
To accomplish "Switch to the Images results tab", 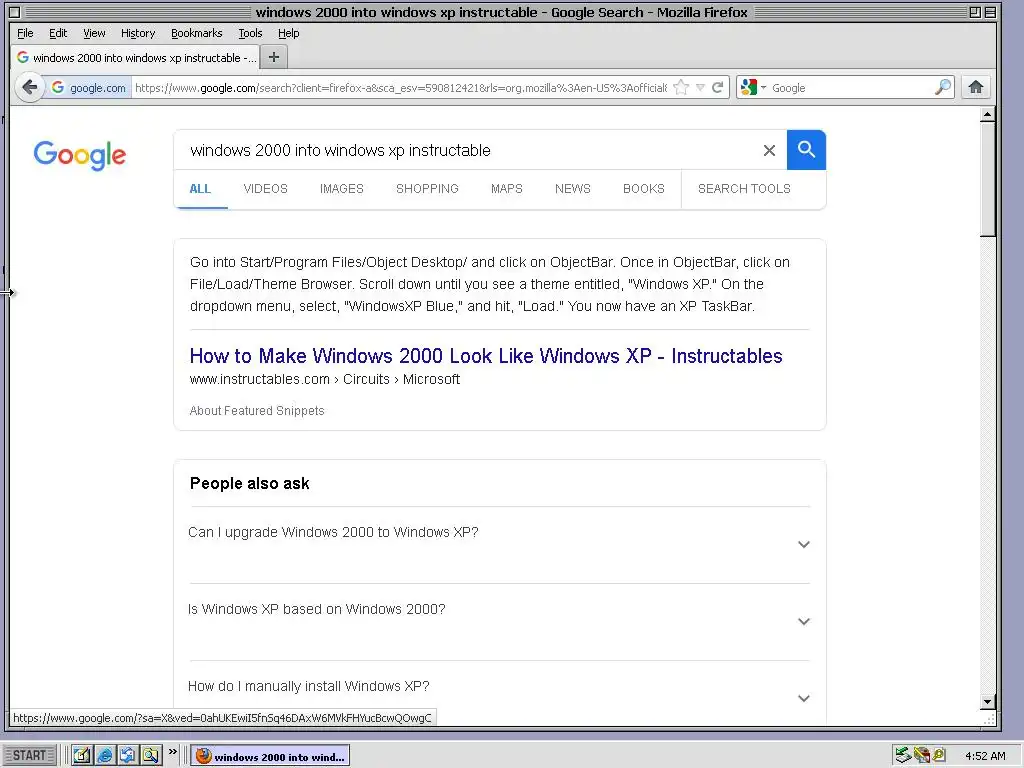I will pos(342,189).
